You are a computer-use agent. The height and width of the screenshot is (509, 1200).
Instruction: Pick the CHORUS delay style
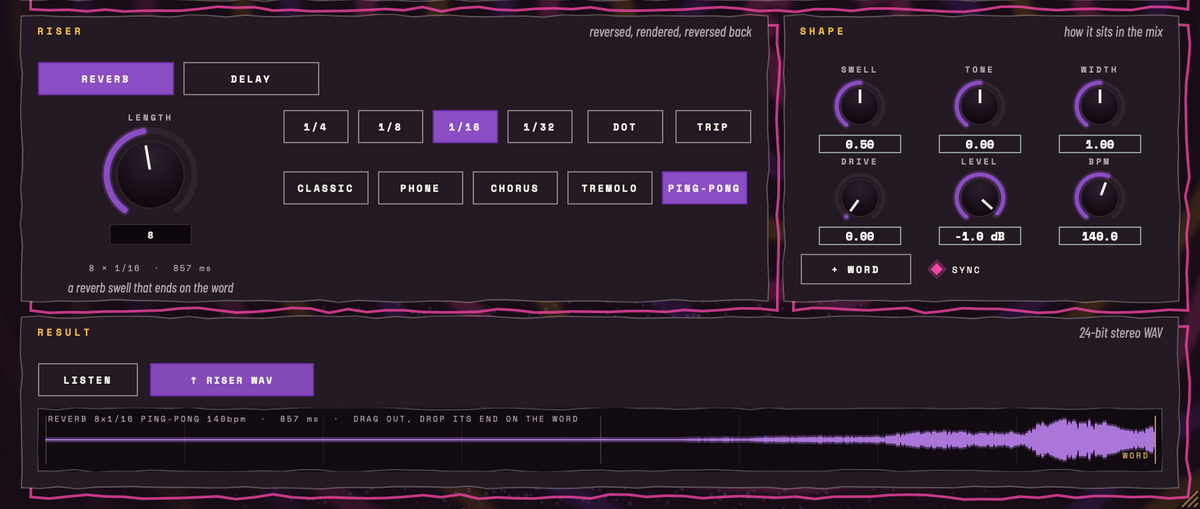515,188
